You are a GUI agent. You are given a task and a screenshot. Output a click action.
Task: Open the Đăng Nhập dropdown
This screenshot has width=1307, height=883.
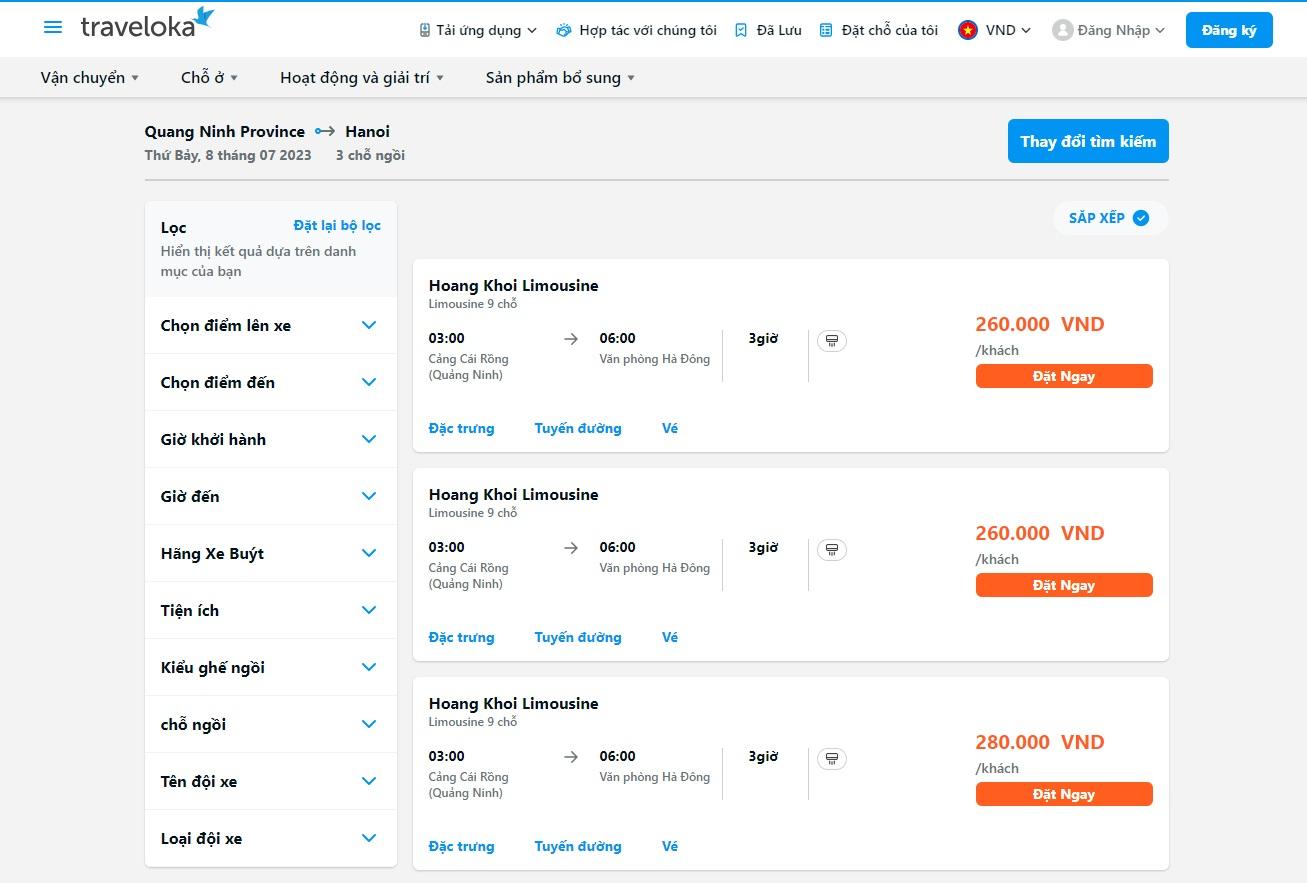point(1109,30)
